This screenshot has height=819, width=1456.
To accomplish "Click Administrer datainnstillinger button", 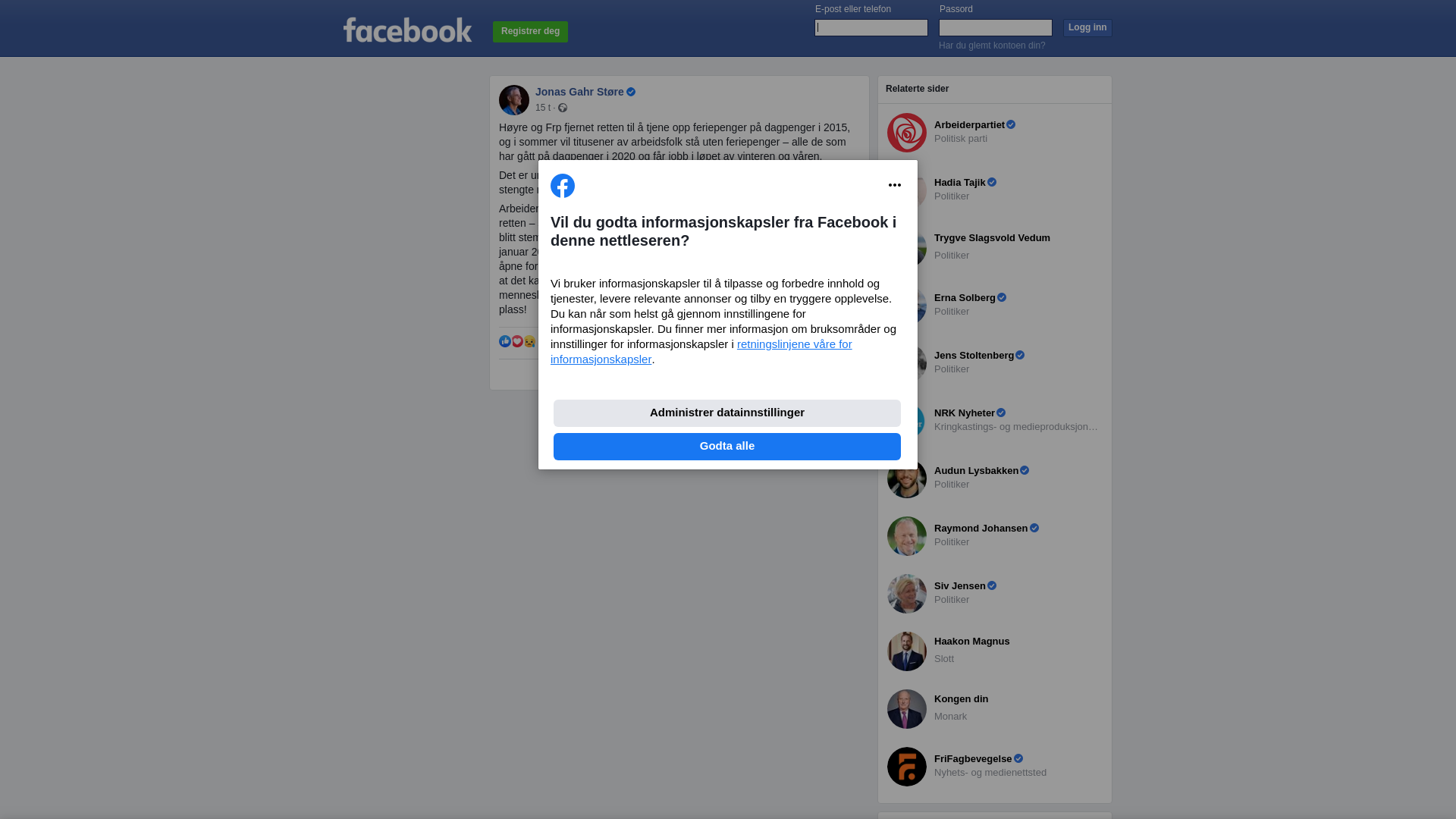I will point(727,413).
